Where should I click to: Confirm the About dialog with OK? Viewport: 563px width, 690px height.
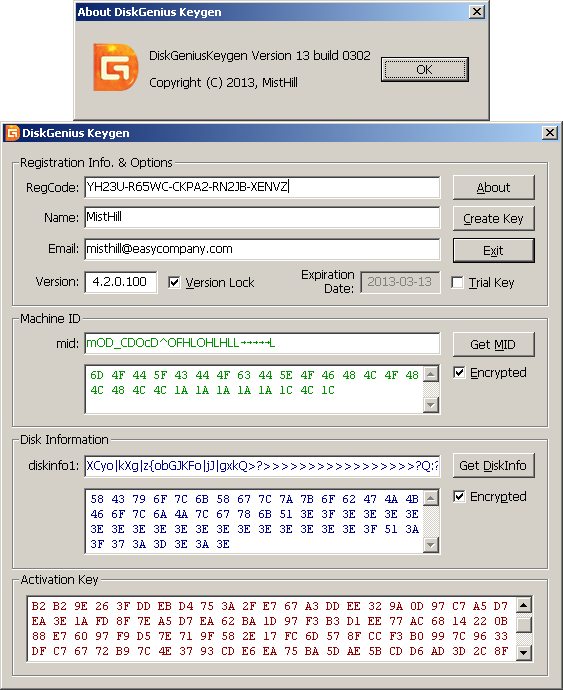point(425,70)
